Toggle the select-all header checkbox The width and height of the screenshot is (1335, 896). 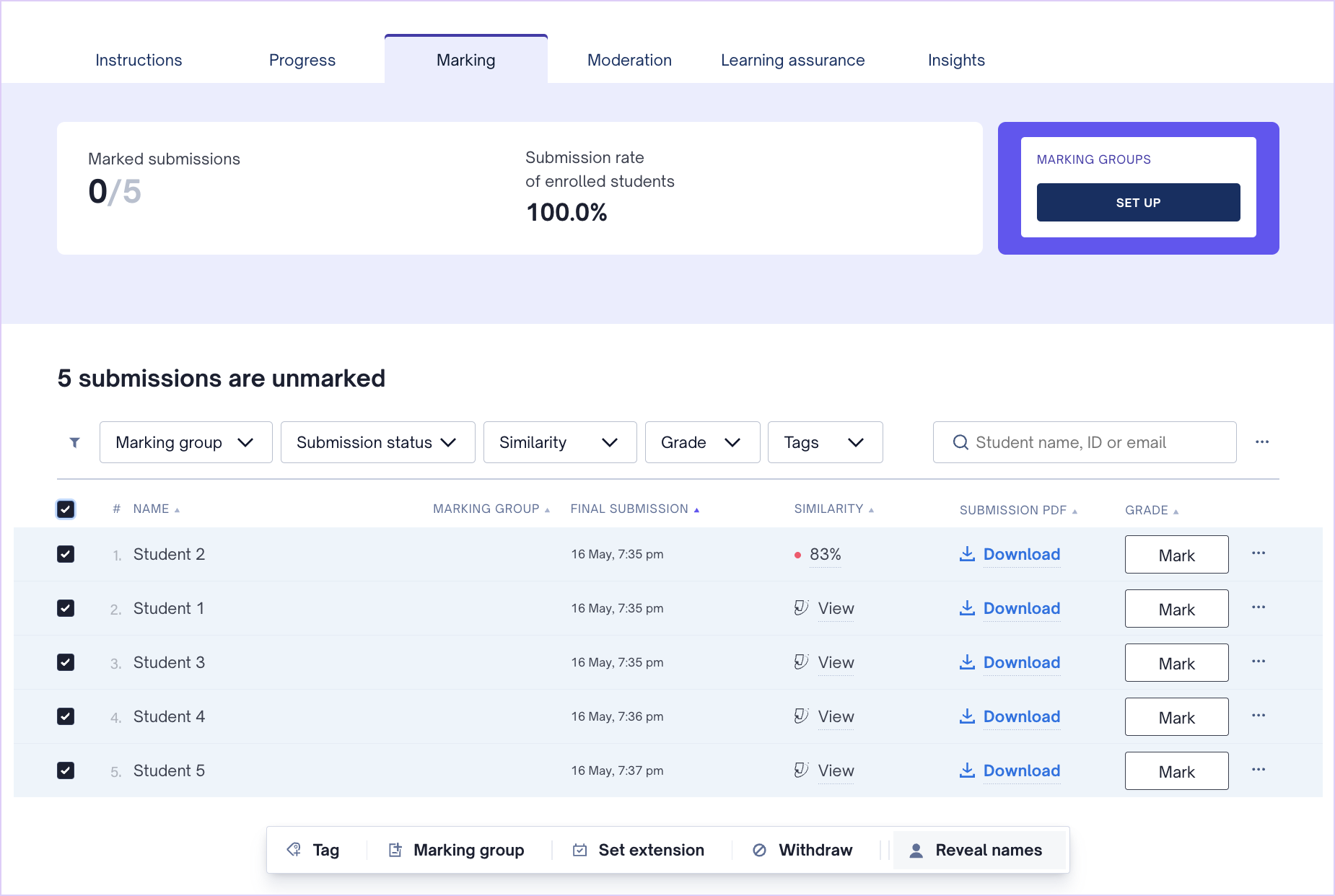pos(66,509)
